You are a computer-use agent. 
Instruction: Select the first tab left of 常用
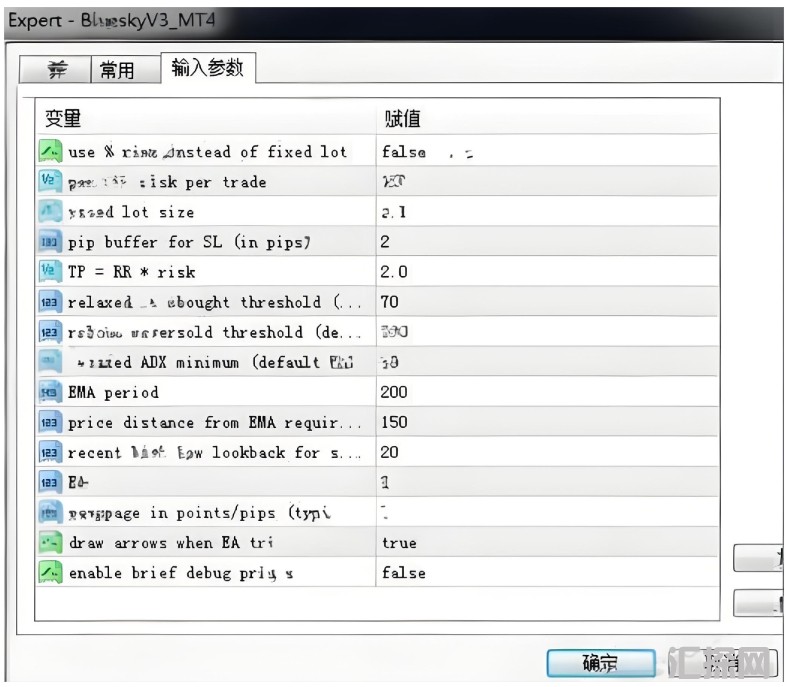(58, 70)
